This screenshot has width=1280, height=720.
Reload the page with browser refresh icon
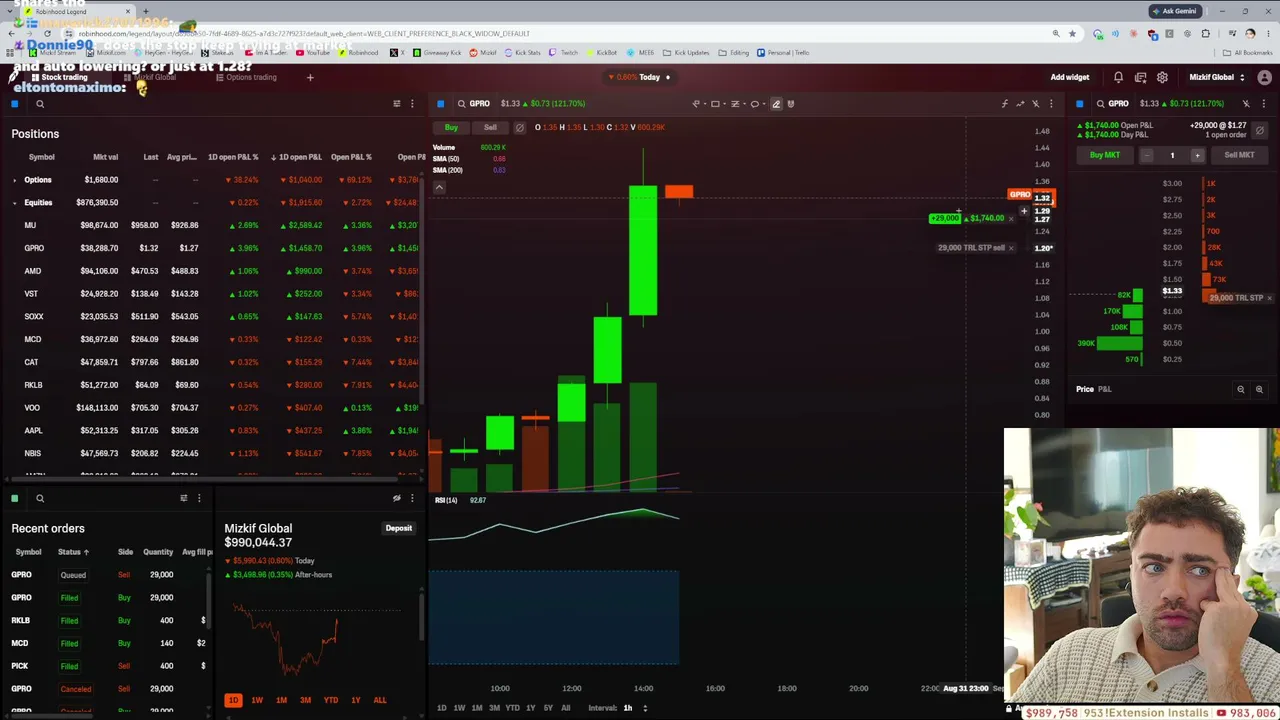click(46, 34)
